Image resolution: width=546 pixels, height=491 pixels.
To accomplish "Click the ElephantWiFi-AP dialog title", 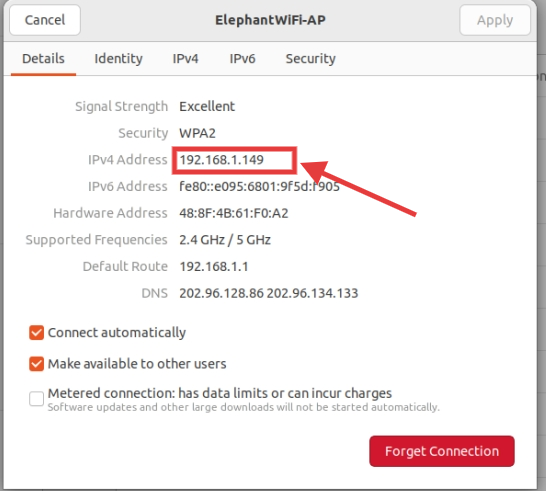I will pos(270,20).
